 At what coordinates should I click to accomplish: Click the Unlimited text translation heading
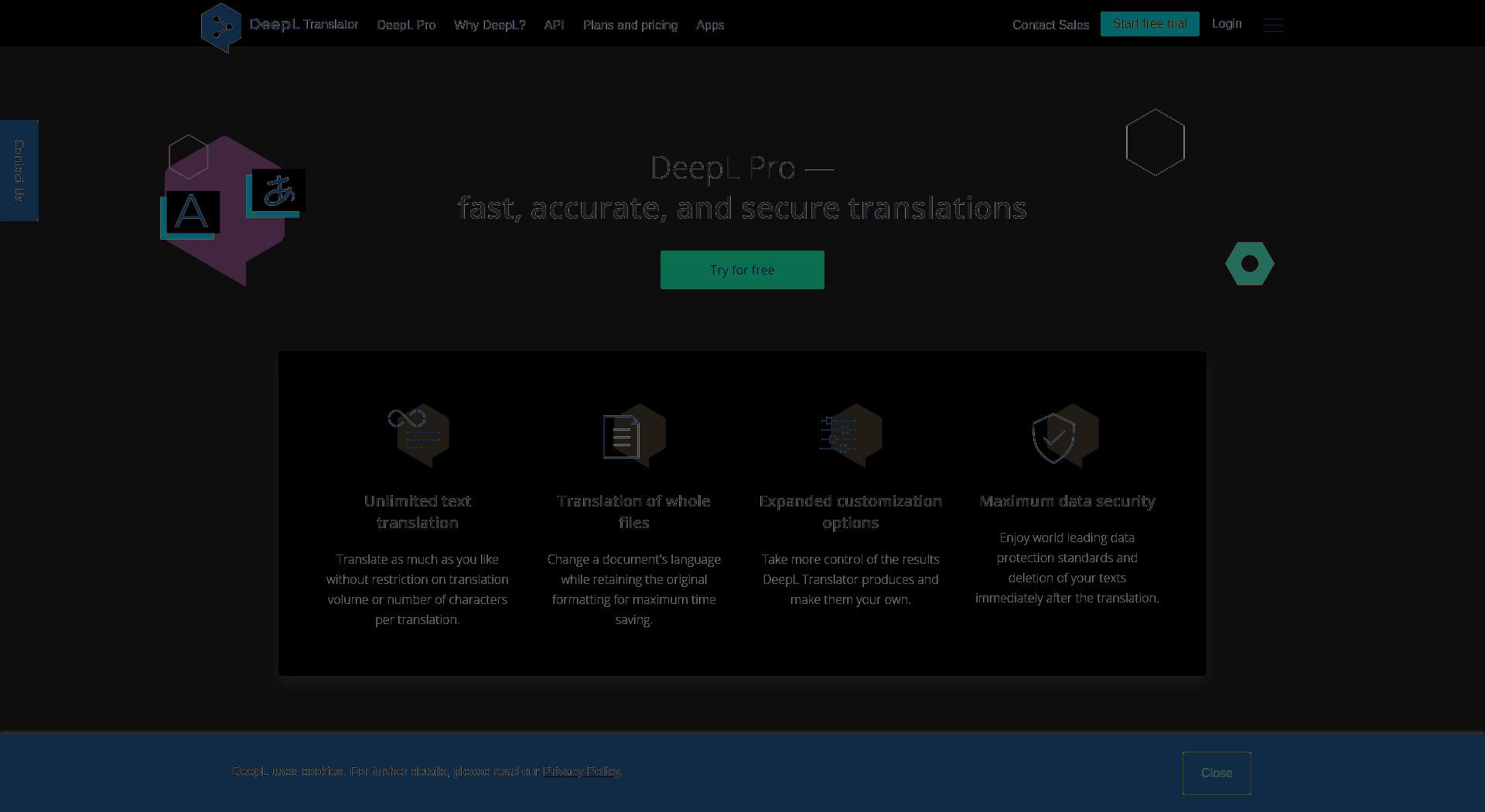click(x=418, y=512)
